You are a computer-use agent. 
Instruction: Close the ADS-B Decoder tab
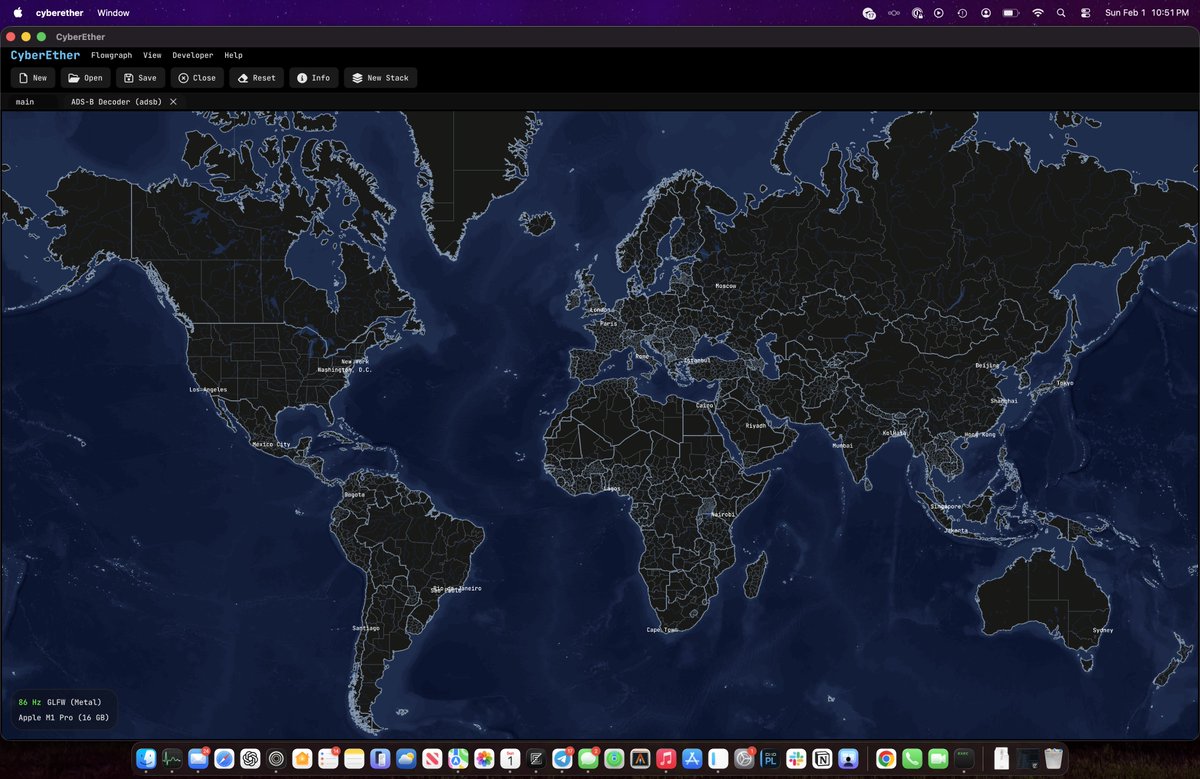pyautogui.click(x=173, y=102)
